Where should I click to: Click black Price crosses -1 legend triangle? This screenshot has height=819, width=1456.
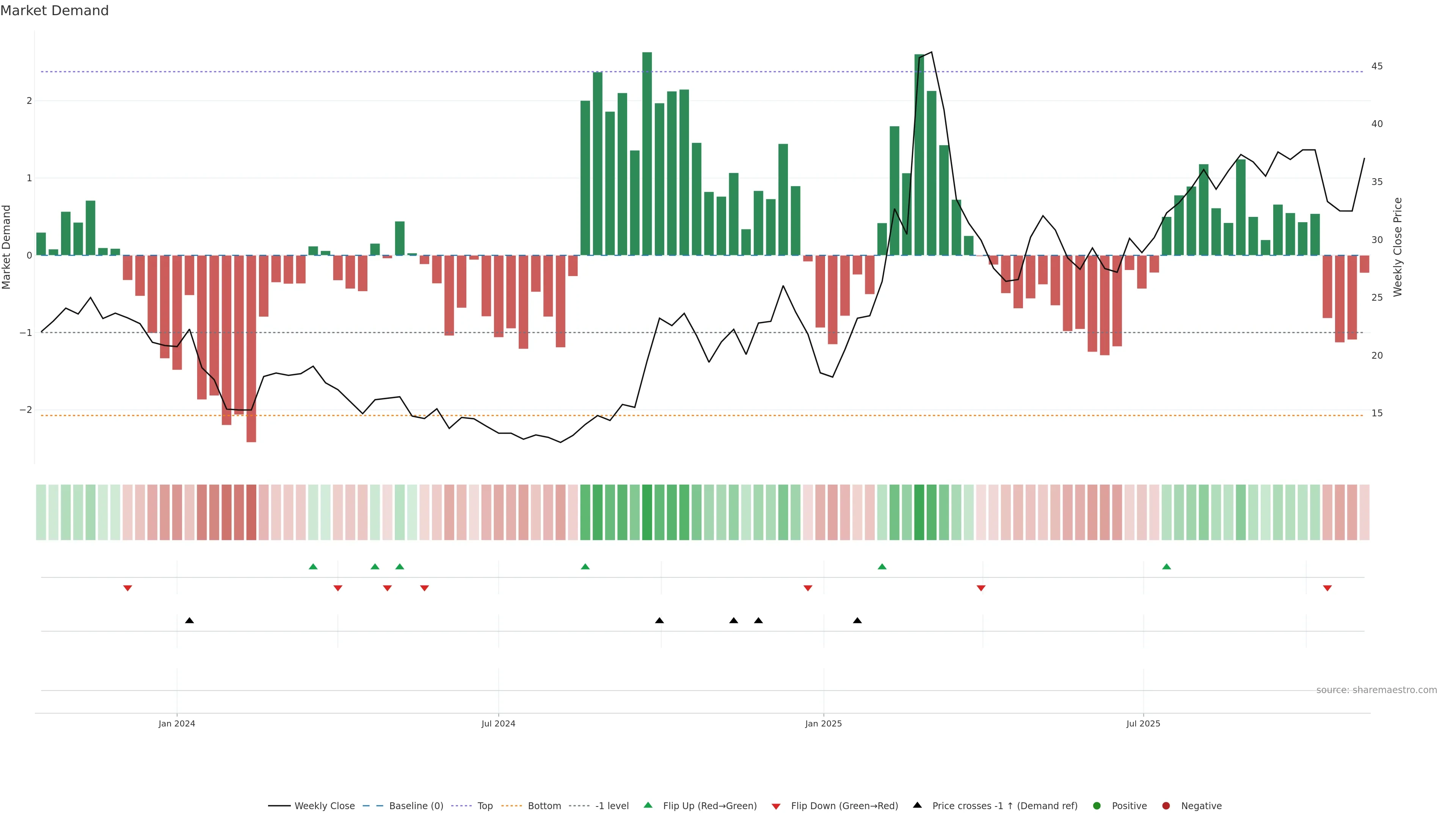917,805
